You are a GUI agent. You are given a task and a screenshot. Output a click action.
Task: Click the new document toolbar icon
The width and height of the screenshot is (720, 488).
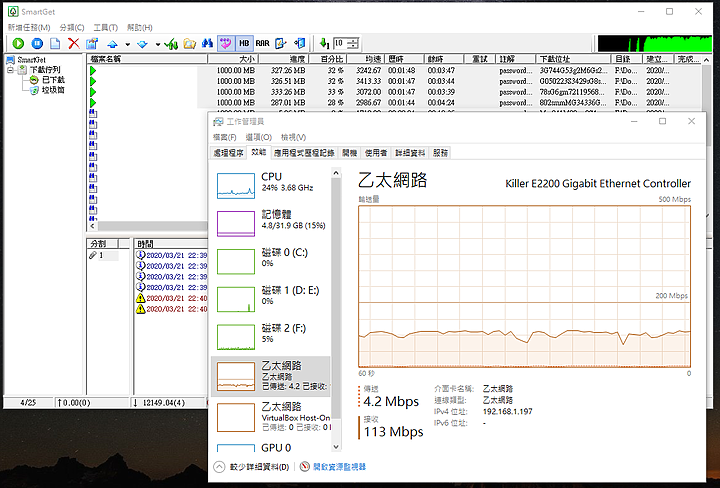click(55, 44)
